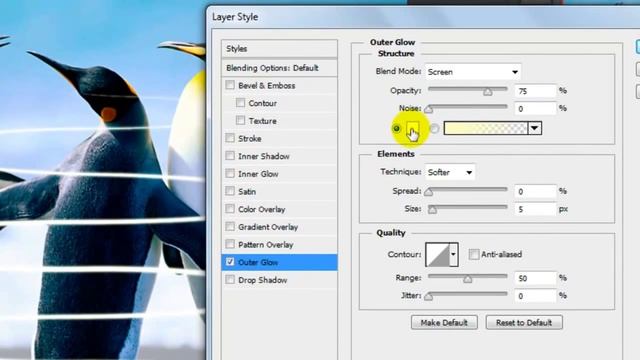Click the Jitter percentage input field
Image resolution: width=640 pixels, height=360 pixels.
(535, 296)
